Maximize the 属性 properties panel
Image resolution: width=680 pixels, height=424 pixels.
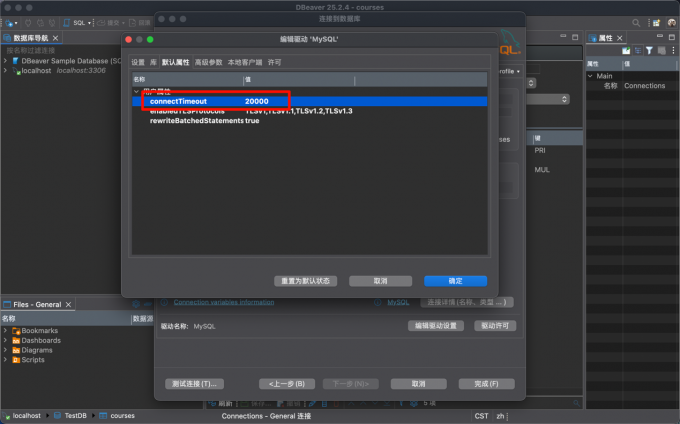pos(672,37)
